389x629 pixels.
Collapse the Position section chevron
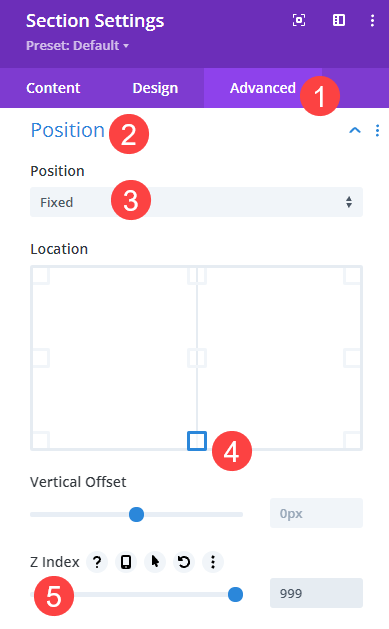tap(355, 130)
